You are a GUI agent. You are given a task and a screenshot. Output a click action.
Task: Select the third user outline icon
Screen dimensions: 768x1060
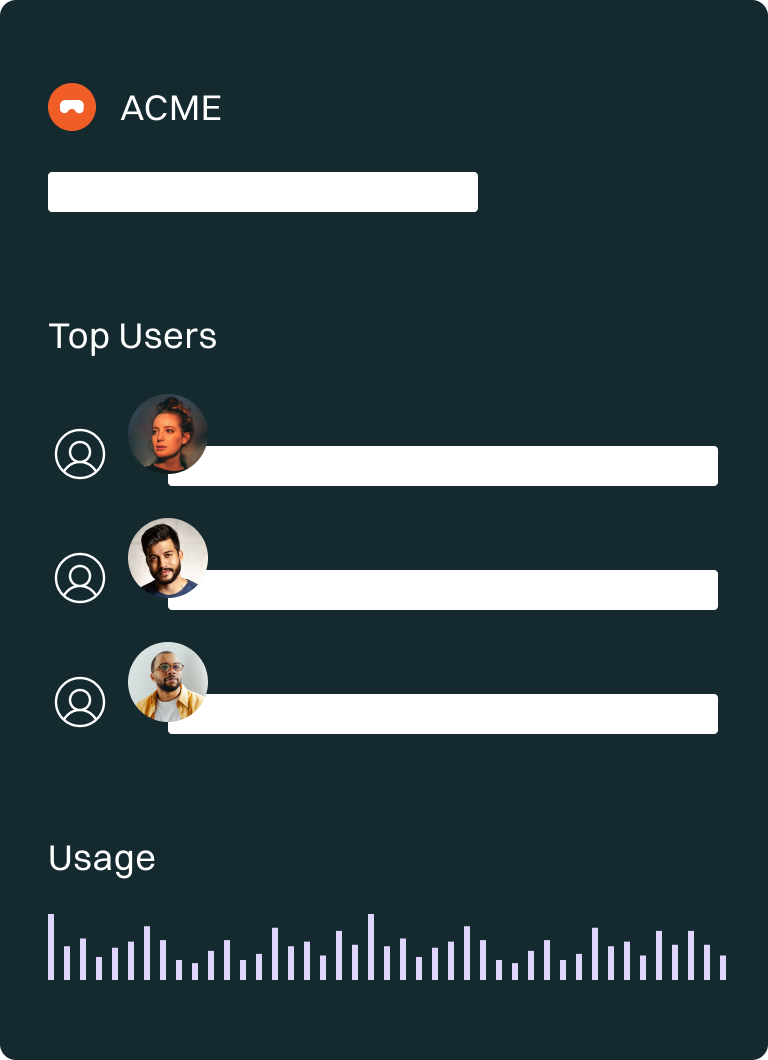[80, 702]
